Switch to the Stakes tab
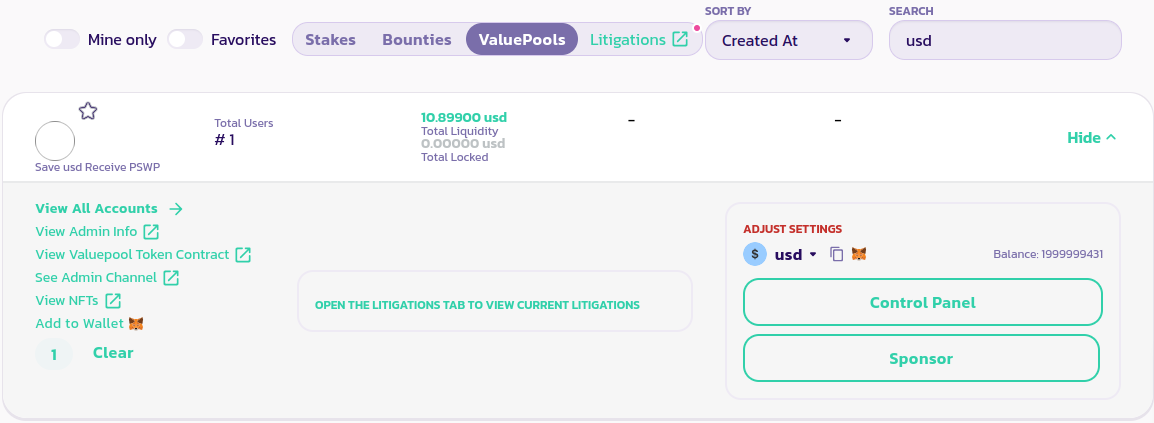The width and height of the screenshot is (1154, 423). 330,40
